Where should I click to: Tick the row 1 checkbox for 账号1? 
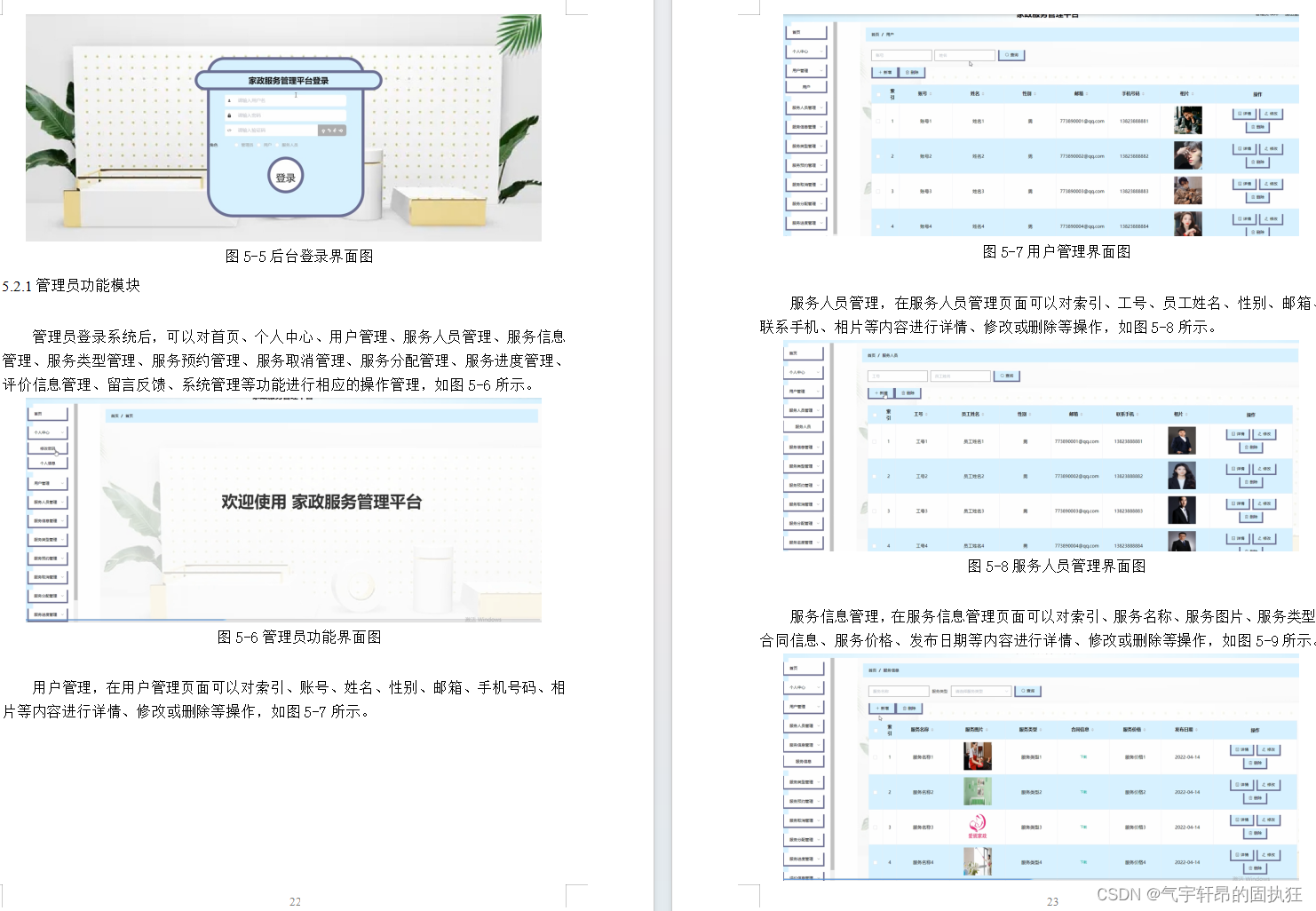point(879,121)
